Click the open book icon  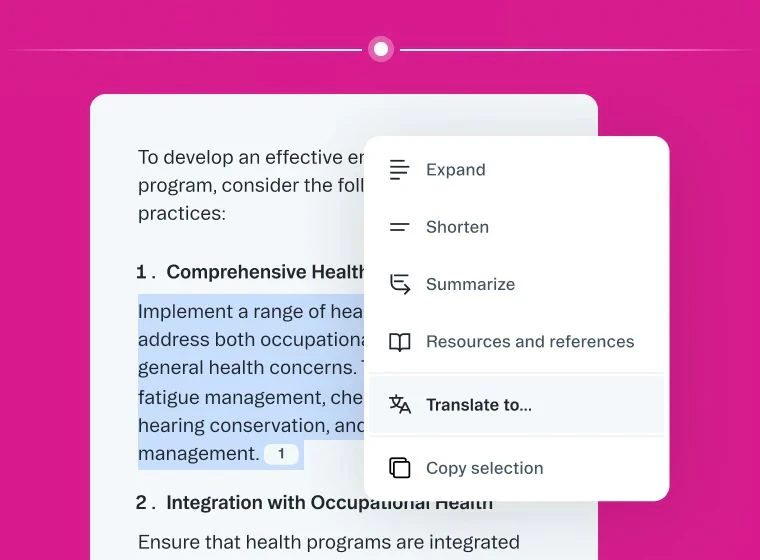click(x=400, y=342)
